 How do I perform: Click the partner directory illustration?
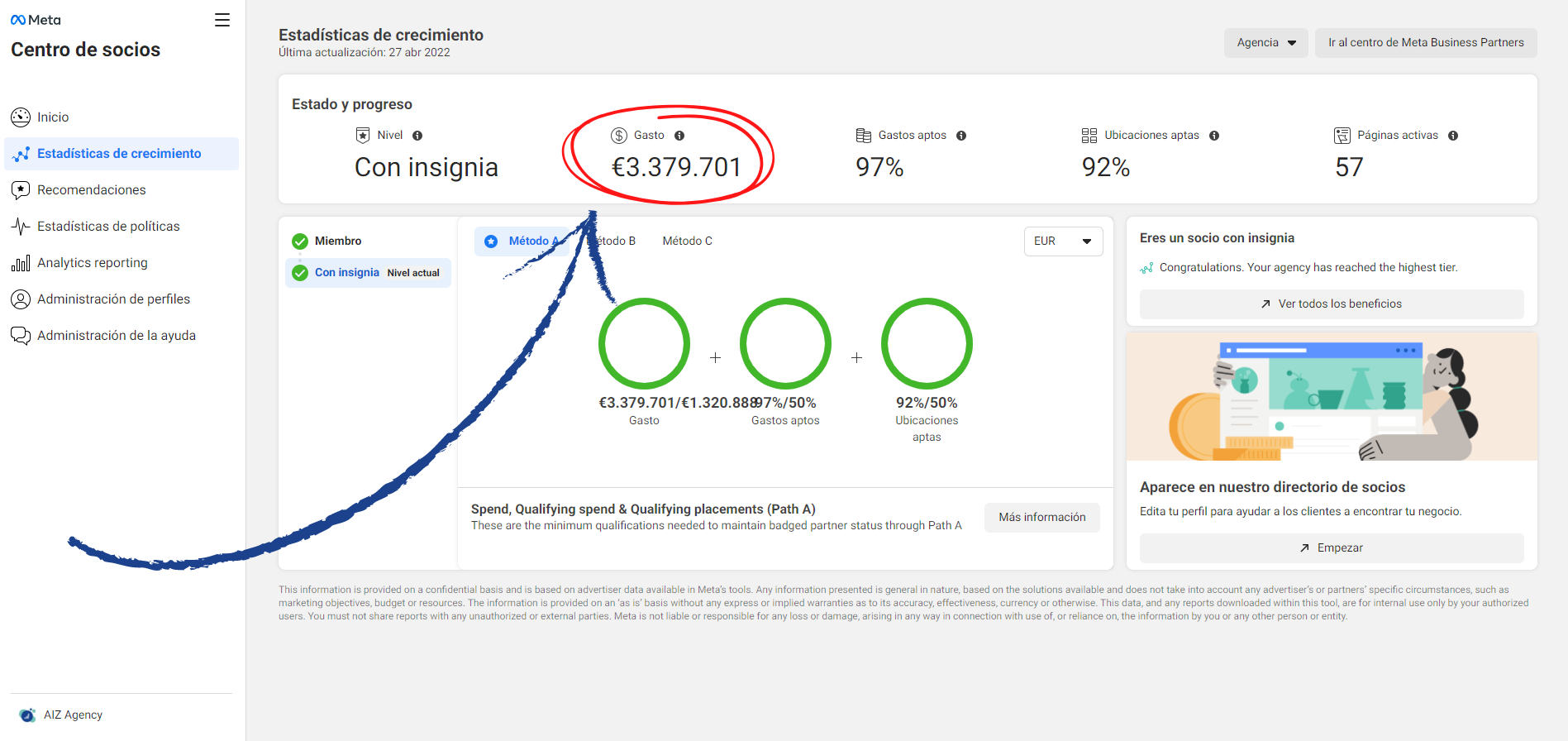[x=1332, y=397]
